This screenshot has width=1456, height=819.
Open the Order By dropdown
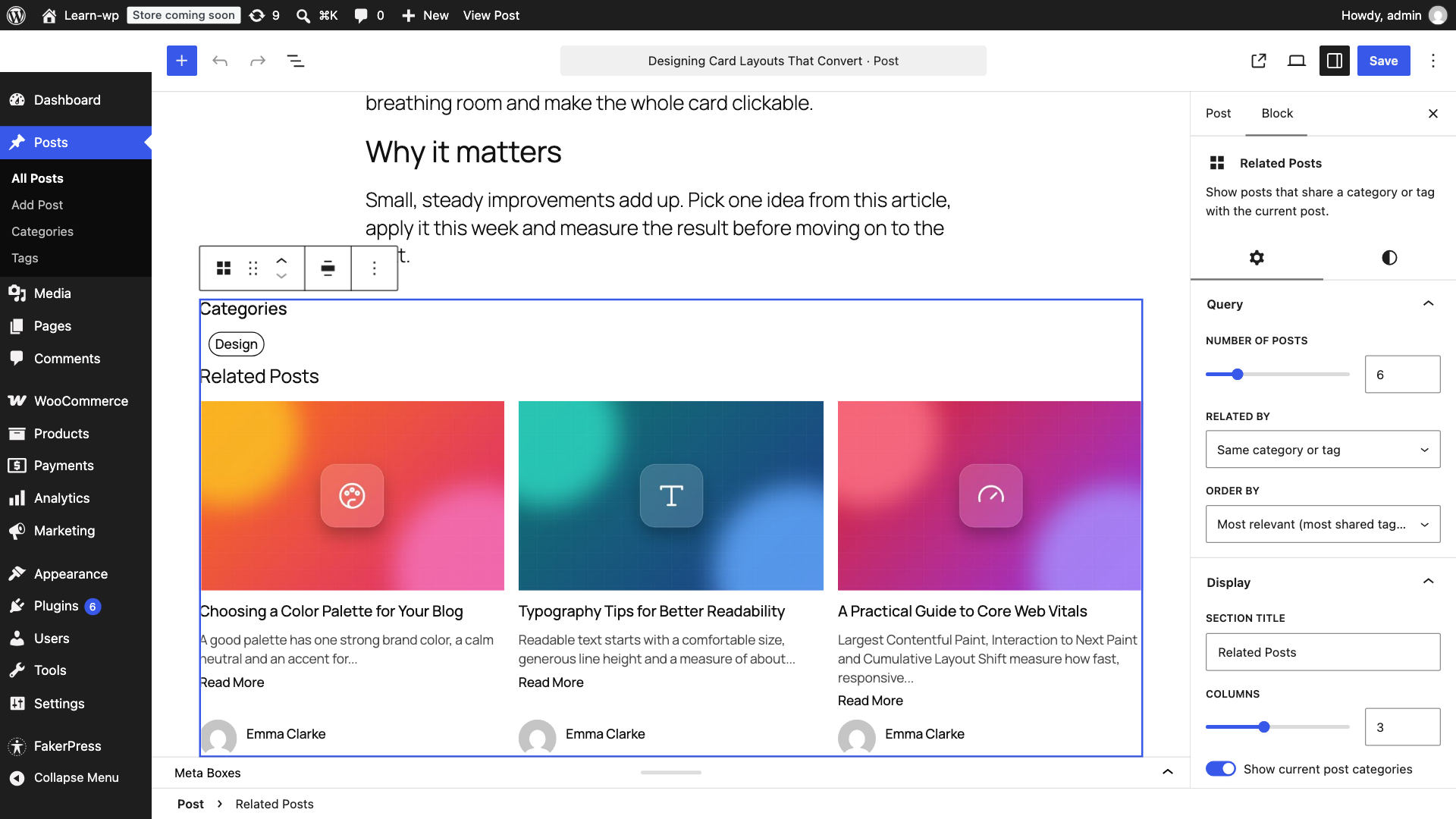(1323, 524)
